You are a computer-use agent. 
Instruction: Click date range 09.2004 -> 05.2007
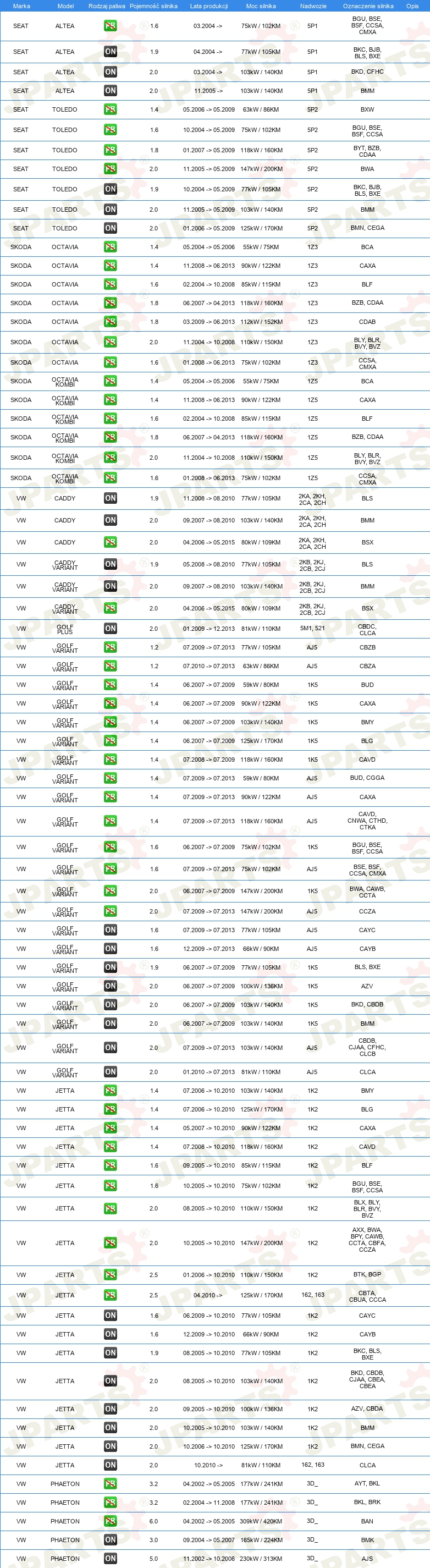pos(208,1540)
